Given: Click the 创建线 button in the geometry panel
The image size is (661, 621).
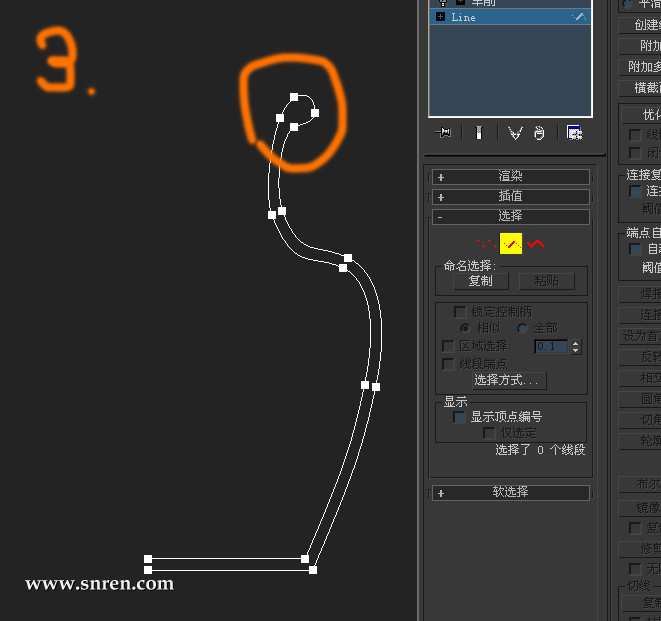Looking at the screenshot, I should pos(640,25).
